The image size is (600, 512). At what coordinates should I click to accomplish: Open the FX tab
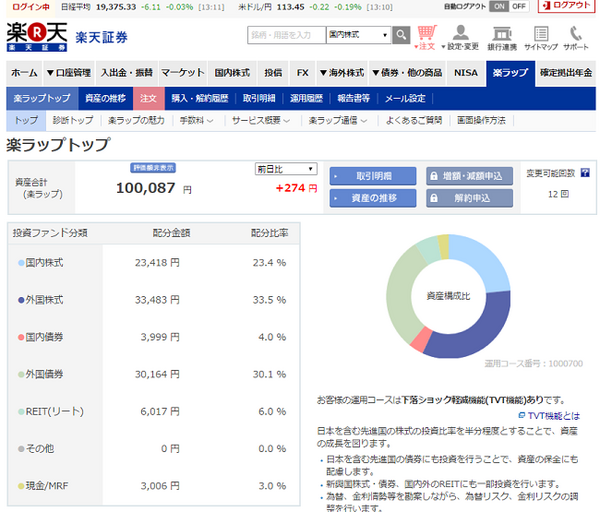pos(302,73)
